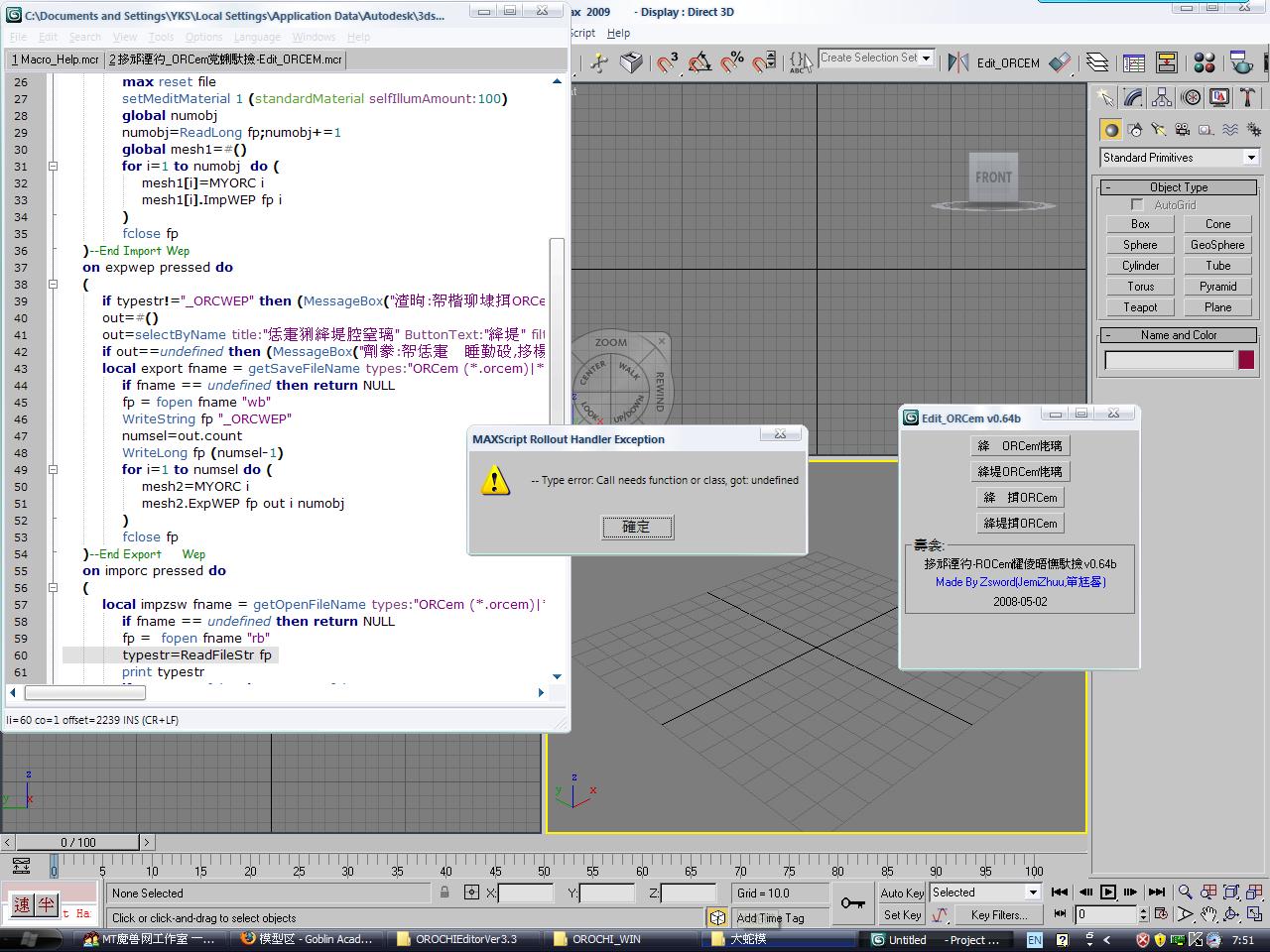This screenshot has height=952, width=1270.
Task: Open OROCHIEditorVer3.3 taskbar folder
Action: [x=465, y=939]
